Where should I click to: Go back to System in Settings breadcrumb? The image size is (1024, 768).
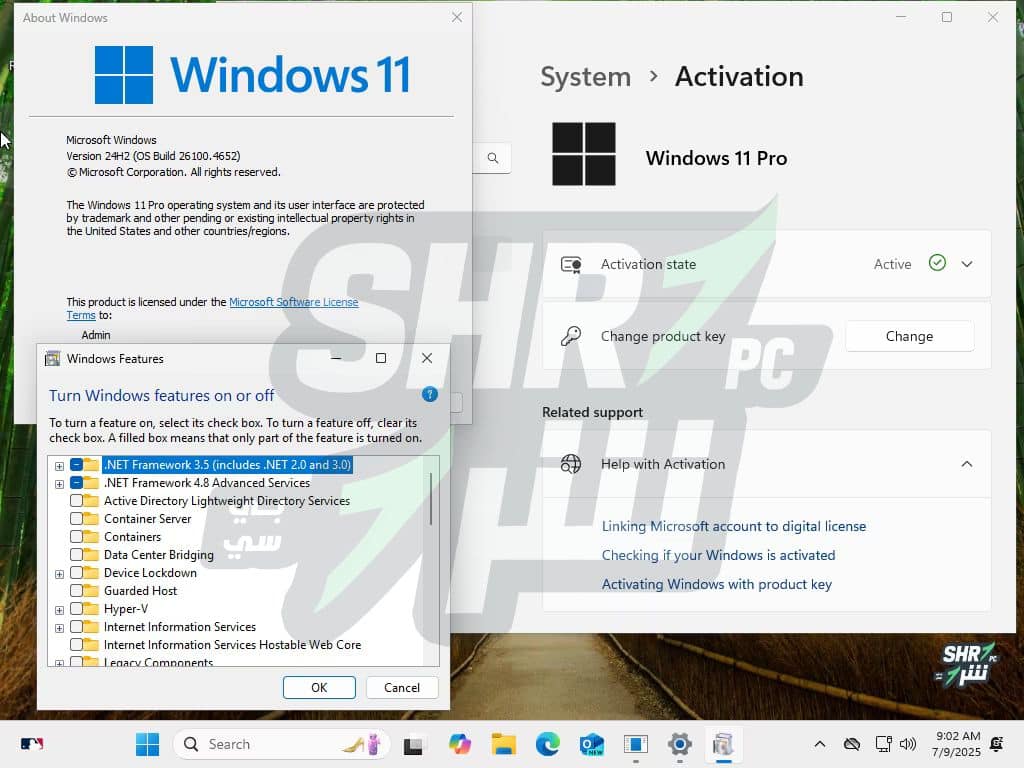tap(585, 77)
